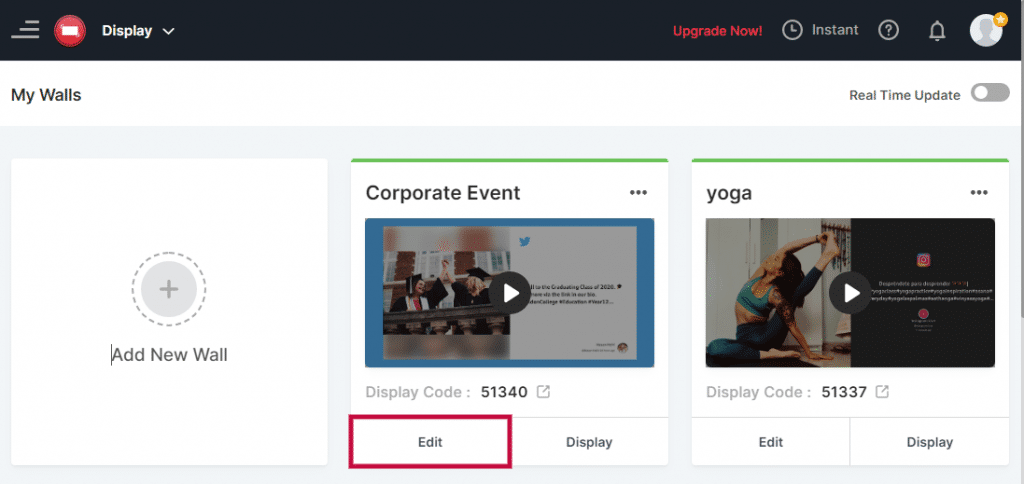Play the yoga wall preview thumbnail
Image resolution: width=1024 pixels, height=484 pixels.
850,293
